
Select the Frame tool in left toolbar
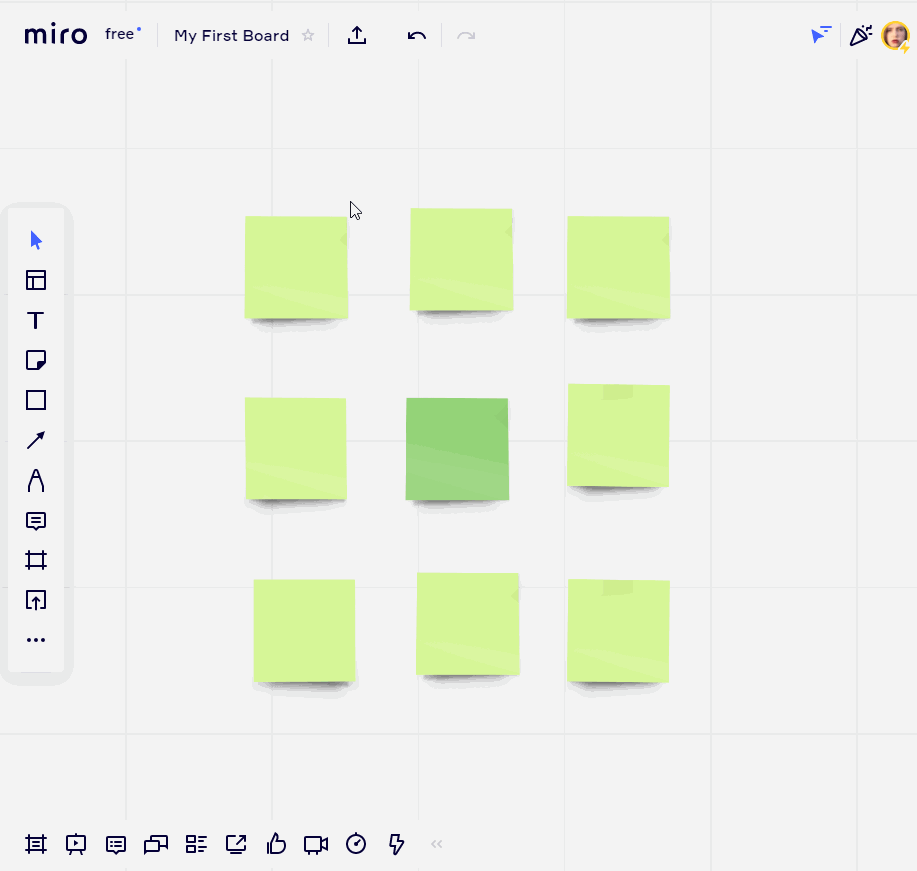click(x=36, y=560)
